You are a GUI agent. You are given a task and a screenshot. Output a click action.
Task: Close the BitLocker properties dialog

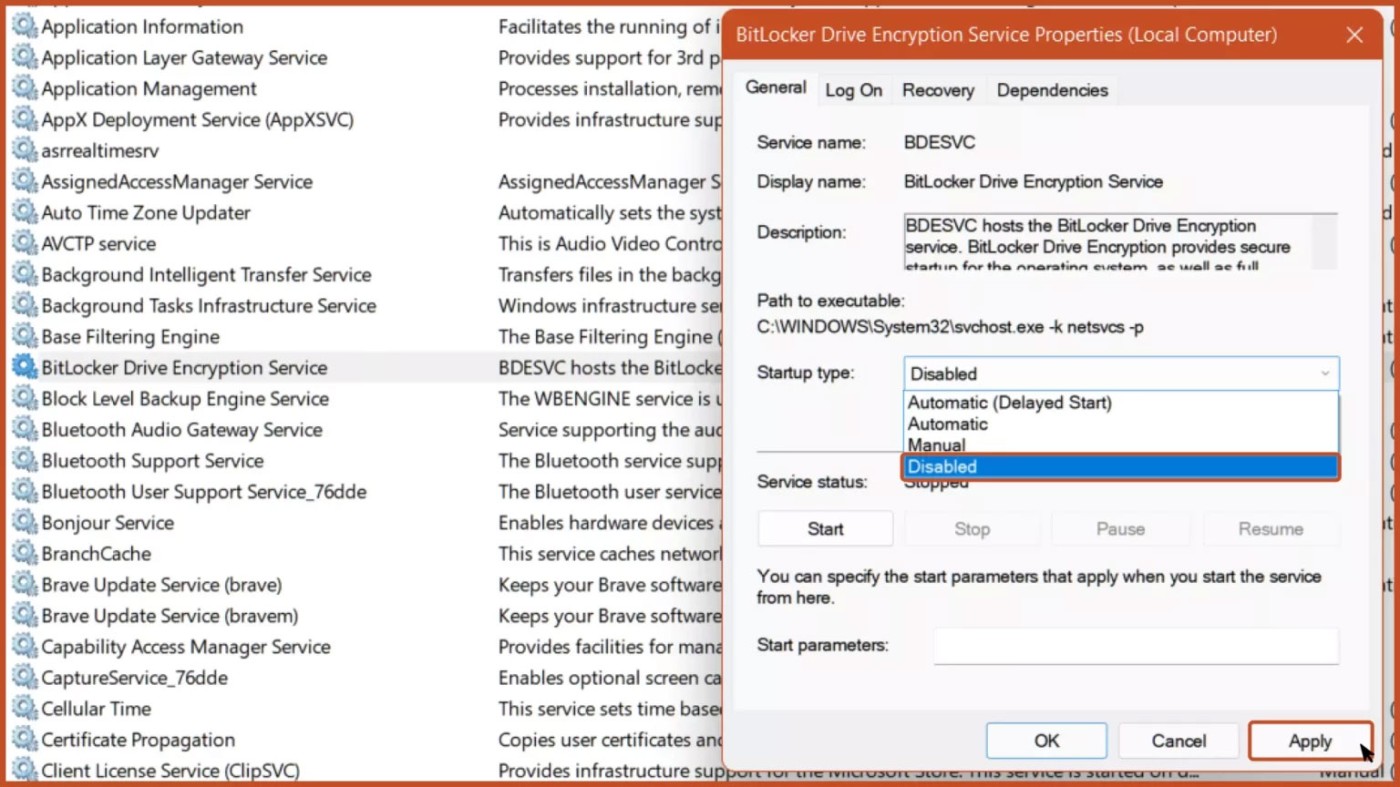point(1354,35)
